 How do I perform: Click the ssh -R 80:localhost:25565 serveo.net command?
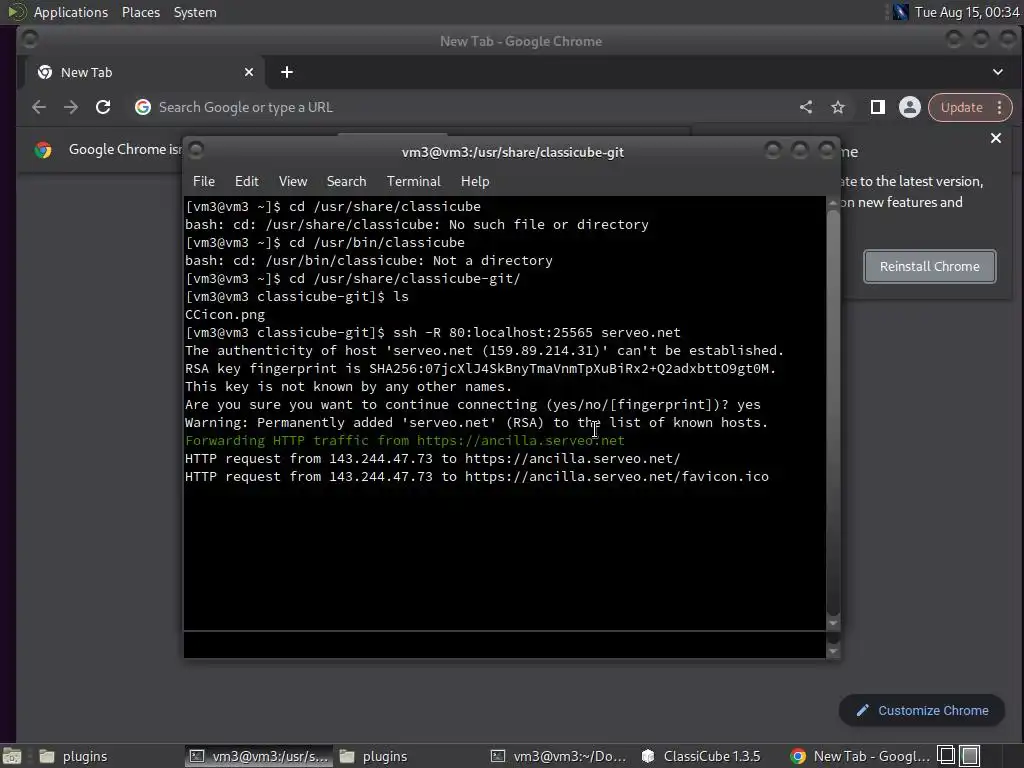(537, 332)
